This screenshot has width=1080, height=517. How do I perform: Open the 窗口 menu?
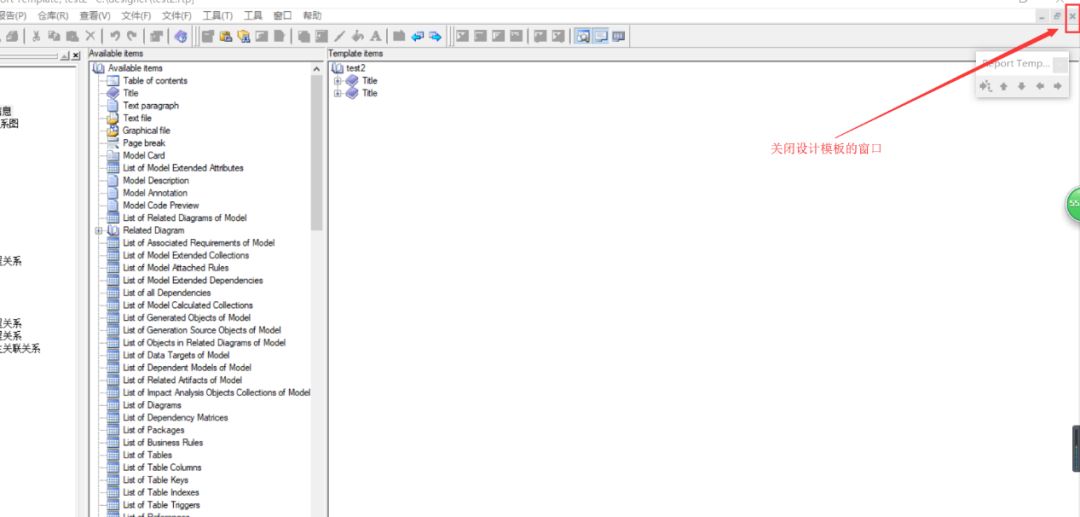pyautogui.click(x=282, y=15)
